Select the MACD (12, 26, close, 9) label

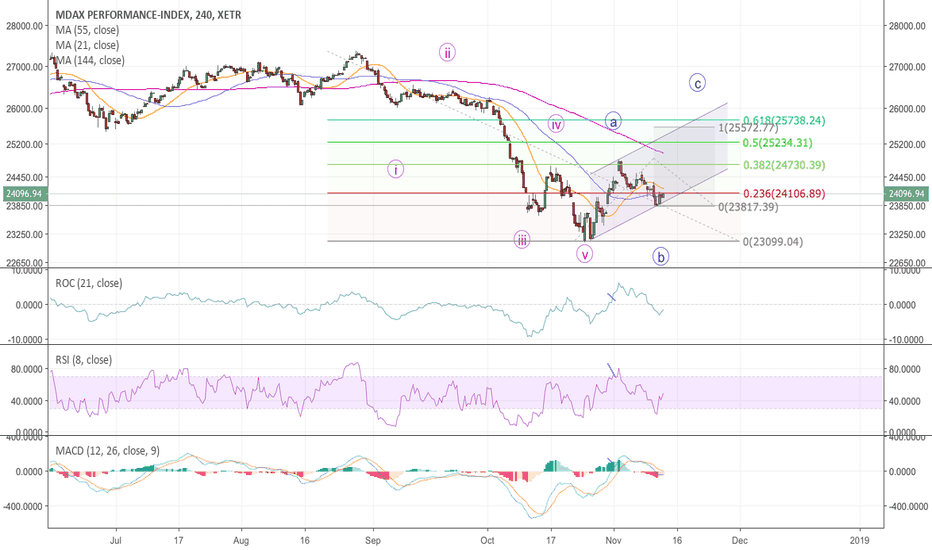pos(108,451)
